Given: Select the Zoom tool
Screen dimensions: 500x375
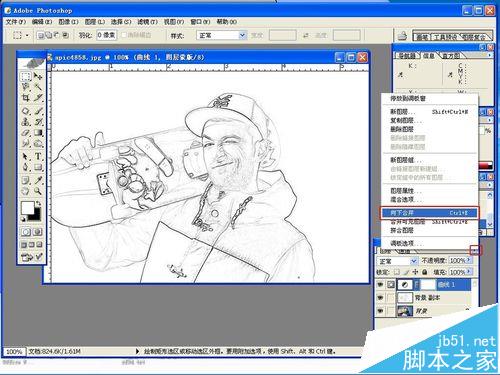Looking at the screenshot, I should (38, 191).
